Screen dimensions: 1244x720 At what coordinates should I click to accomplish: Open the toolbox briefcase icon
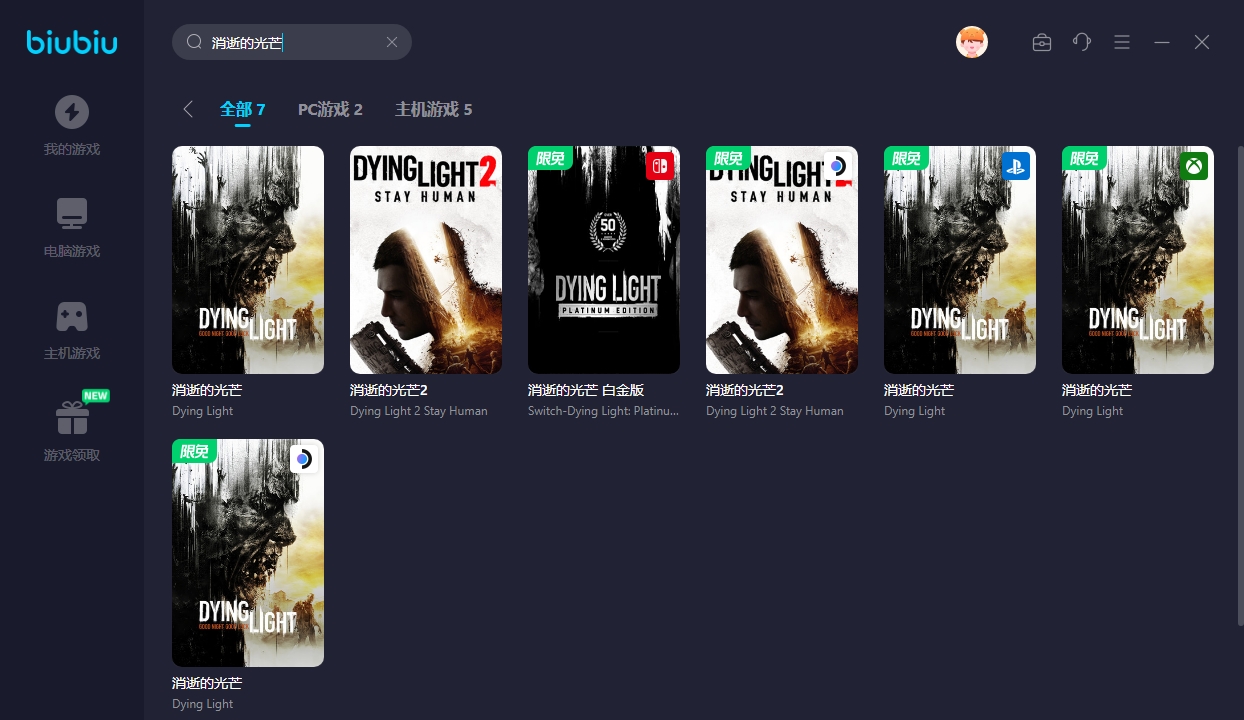click(1041, 42)
